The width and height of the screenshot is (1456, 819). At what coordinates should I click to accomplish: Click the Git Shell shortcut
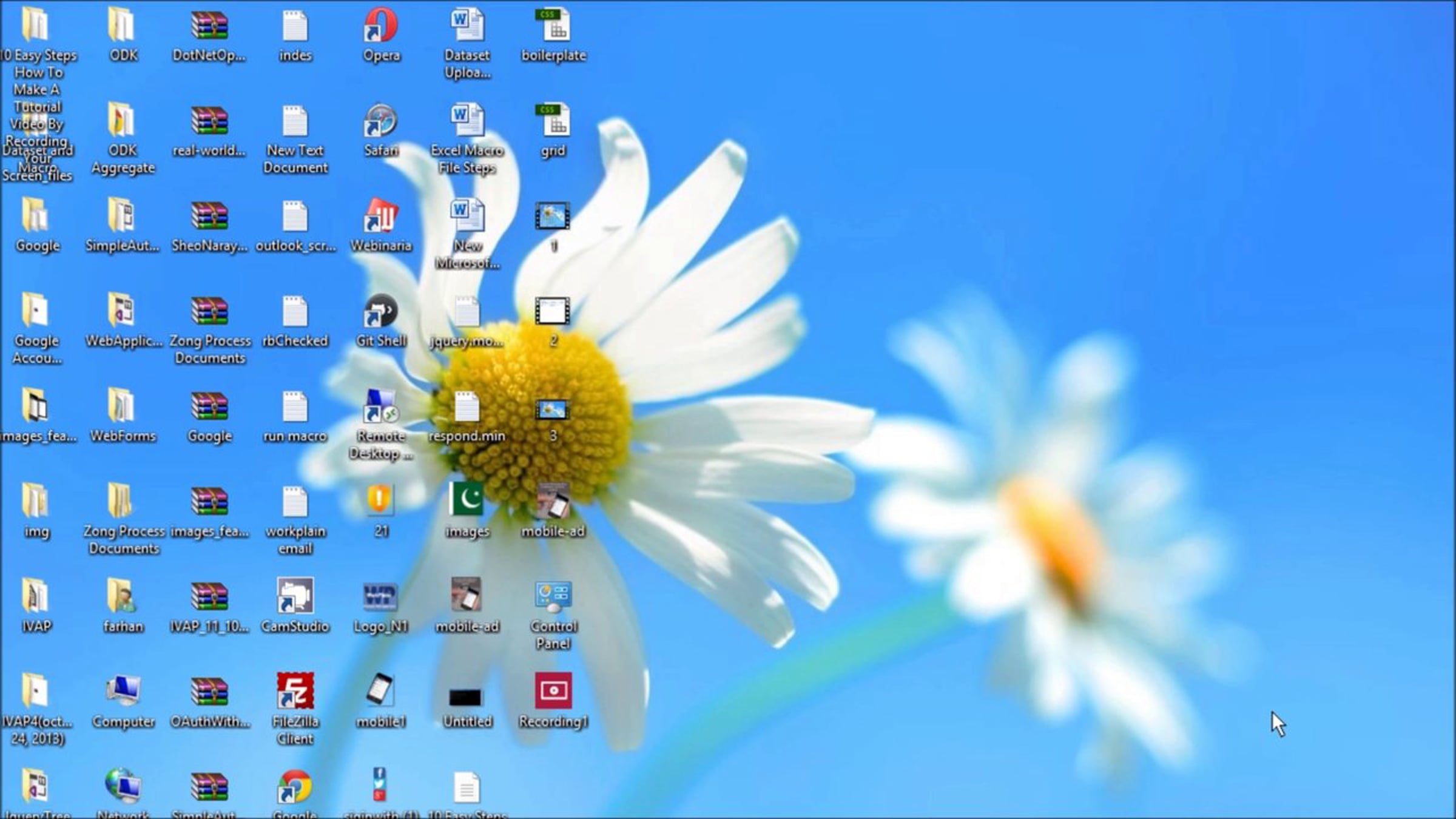(x=380, y=312)
